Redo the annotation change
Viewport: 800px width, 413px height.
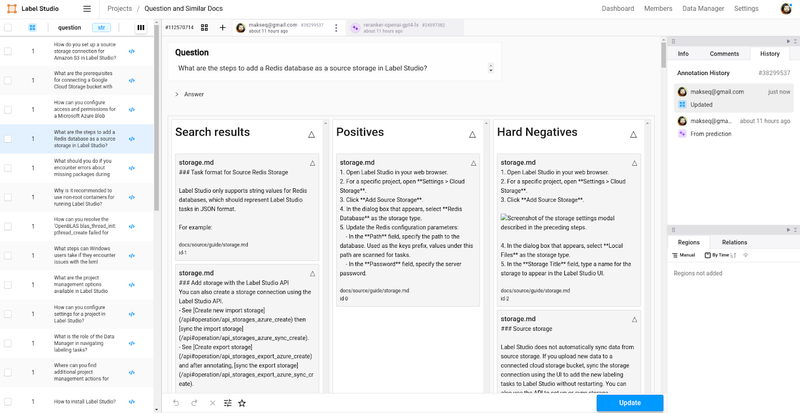click(194, 403)
